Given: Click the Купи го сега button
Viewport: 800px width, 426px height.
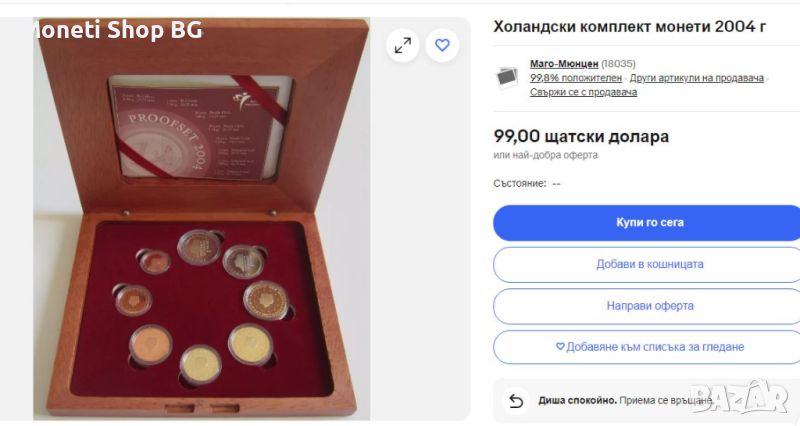Looking at the screenshot, I should tap(648, 222).
